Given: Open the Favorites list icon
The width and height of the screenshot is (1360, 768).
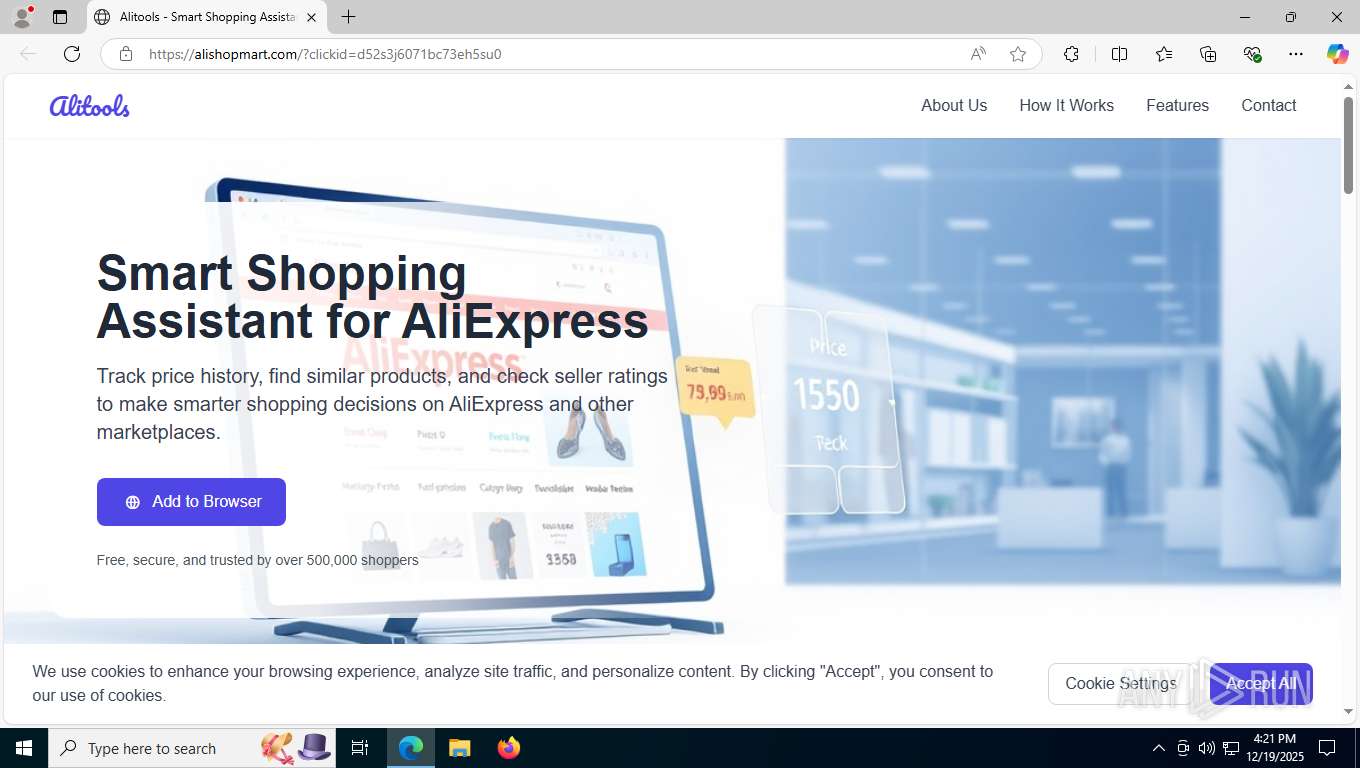Looking at the screenshot, I should [1164, 54].
